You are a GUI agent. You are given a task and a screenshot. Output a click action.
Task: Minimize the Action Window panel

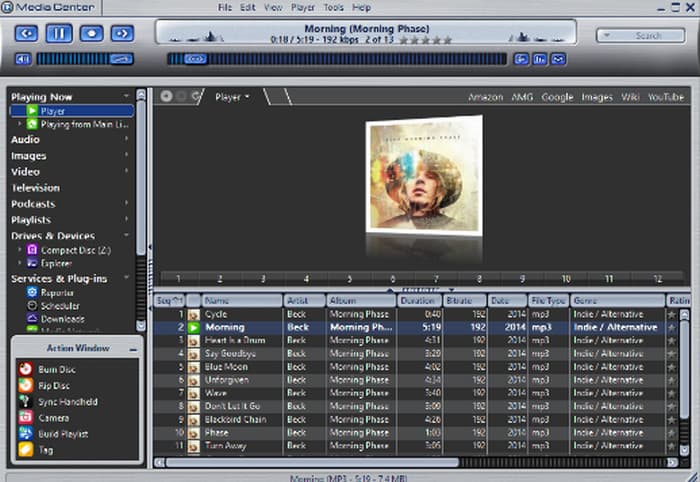(x=133, y=349)
